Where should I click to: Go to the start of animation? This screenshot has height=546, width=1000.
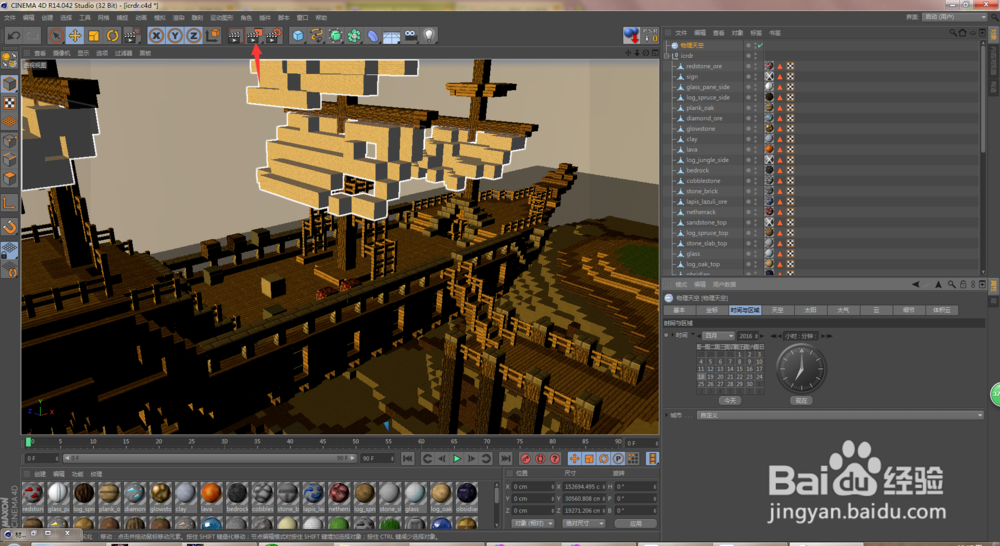[x=408, y=458]
